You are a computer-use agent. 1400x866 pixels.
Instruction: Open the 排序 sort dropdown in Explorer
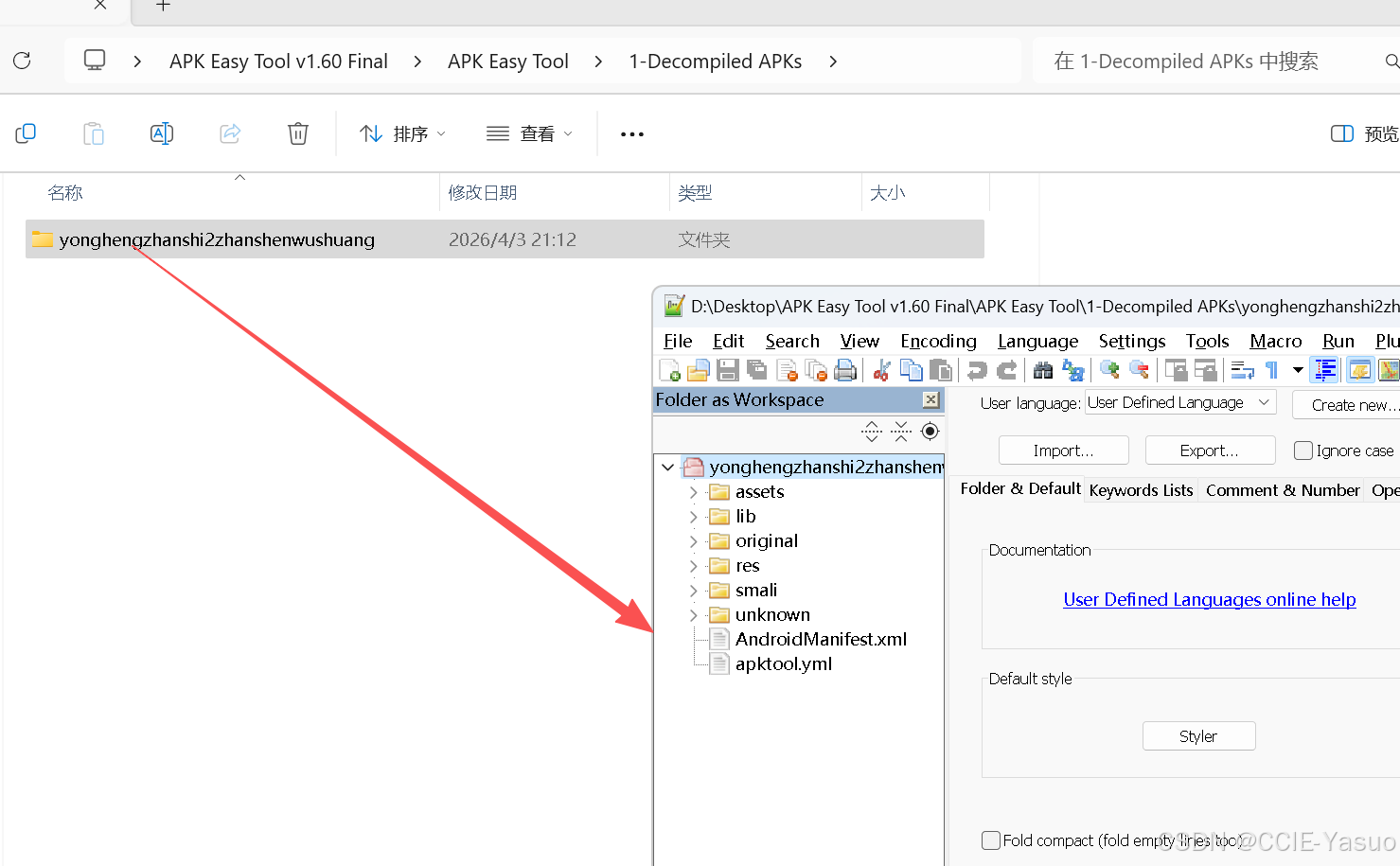click(402, 134)
